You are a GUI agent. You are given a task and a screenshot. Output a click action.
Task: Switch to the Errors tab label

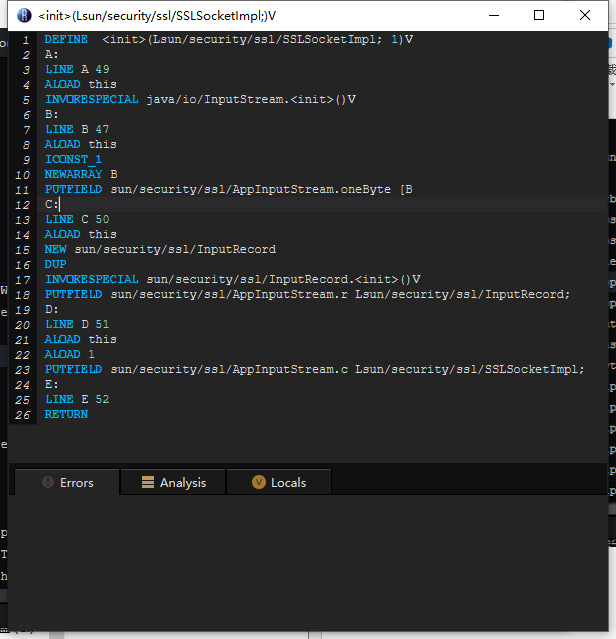(76, 482)
